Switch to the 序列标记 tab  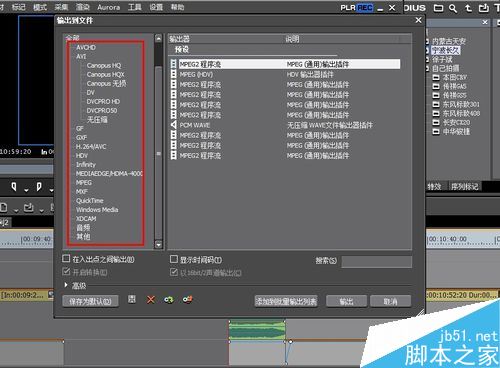(x=465, y=186)
